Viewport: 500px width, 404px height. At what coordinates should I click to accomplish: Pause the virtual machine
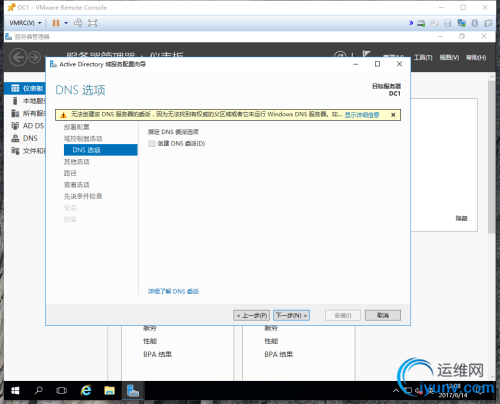(x=56, y=23)
